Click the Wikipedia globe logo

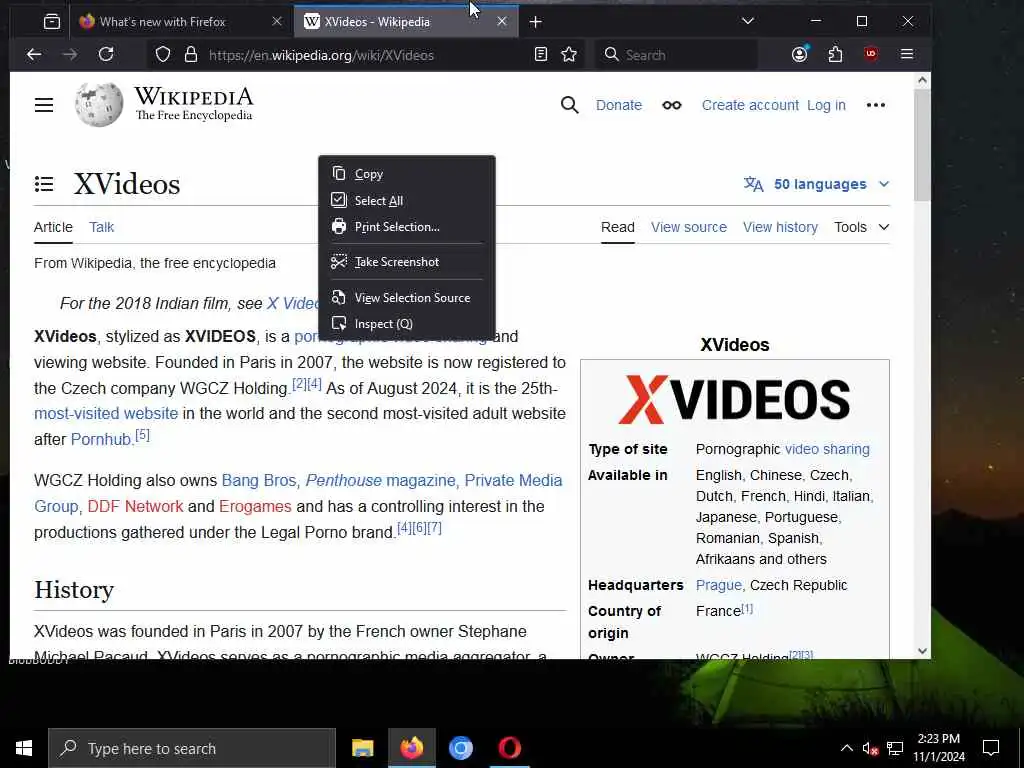pyautogui.click(x=99, y=104)
